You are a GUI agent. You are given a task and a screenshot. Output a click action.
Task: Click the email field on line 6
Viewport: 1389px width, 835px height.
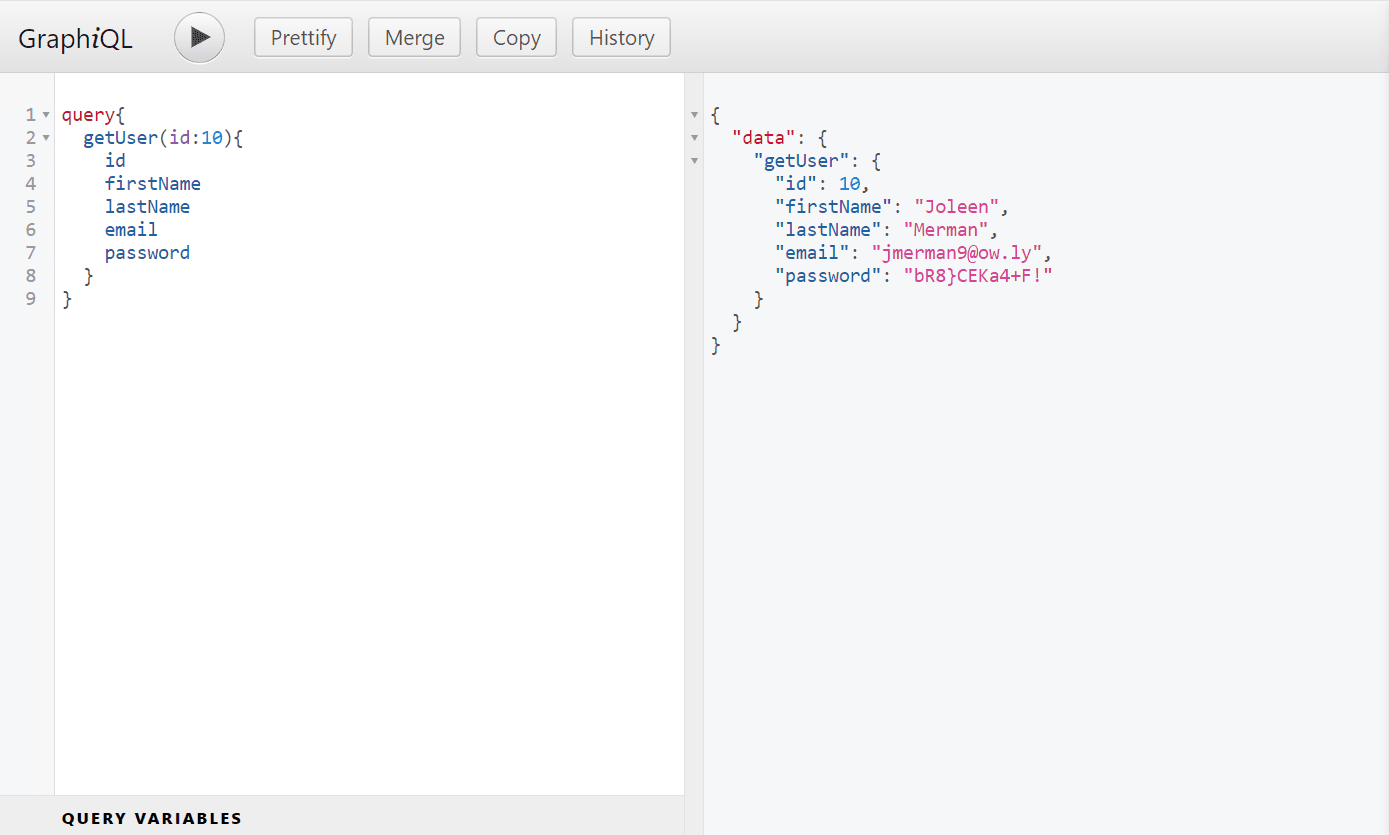pyautogui.click(x=130, y=229)
